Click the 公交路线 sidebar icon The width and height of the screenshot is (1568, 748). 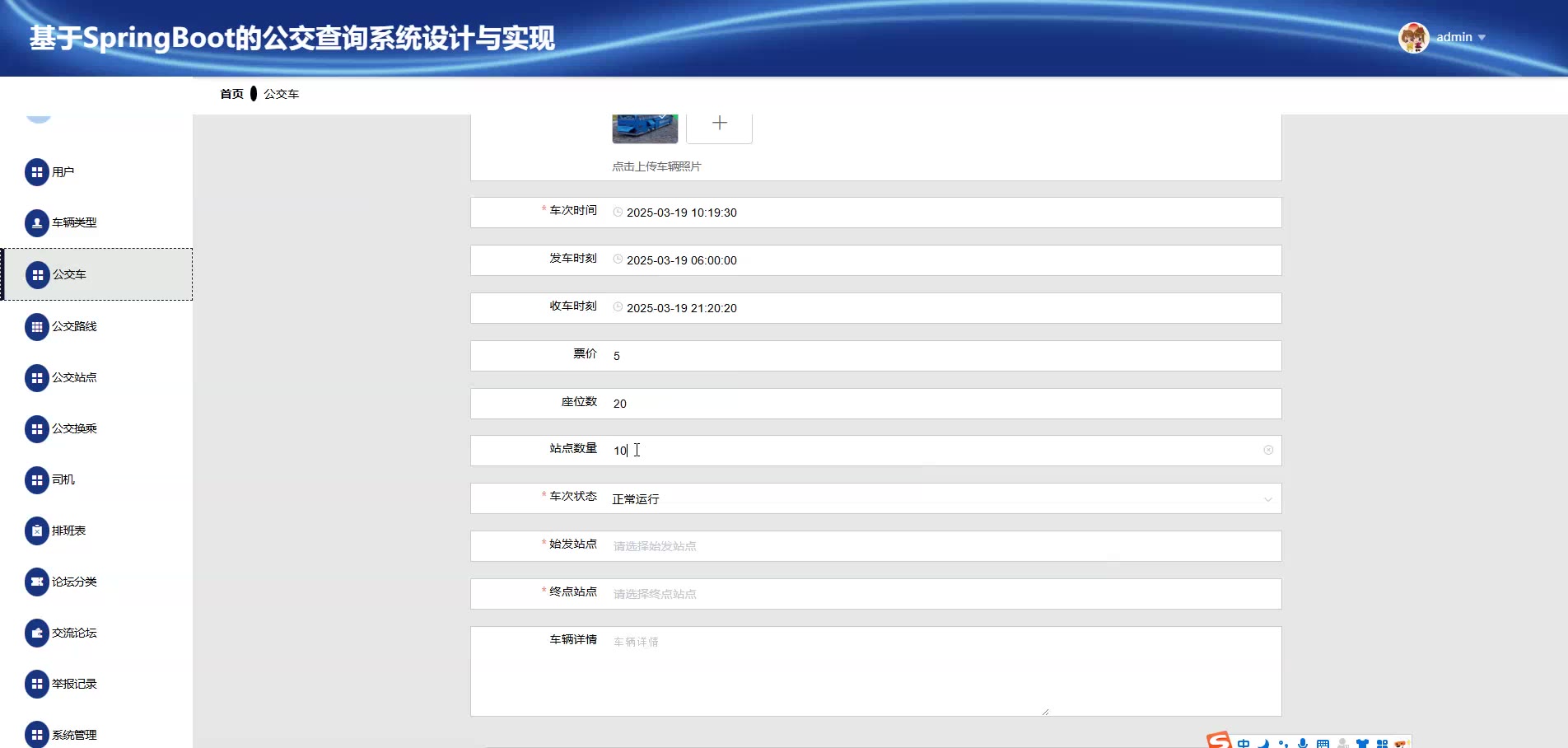point(37,327)
